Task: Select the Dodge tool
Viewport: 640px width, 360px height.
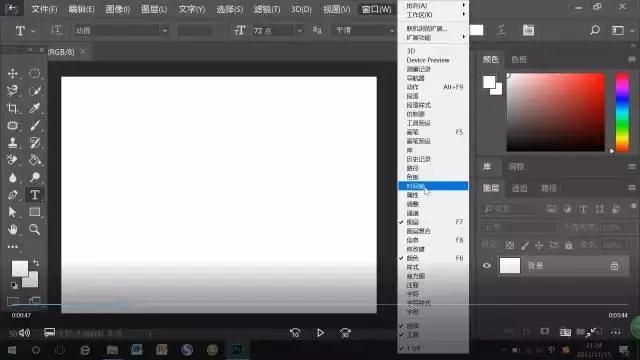Action: 35,177
